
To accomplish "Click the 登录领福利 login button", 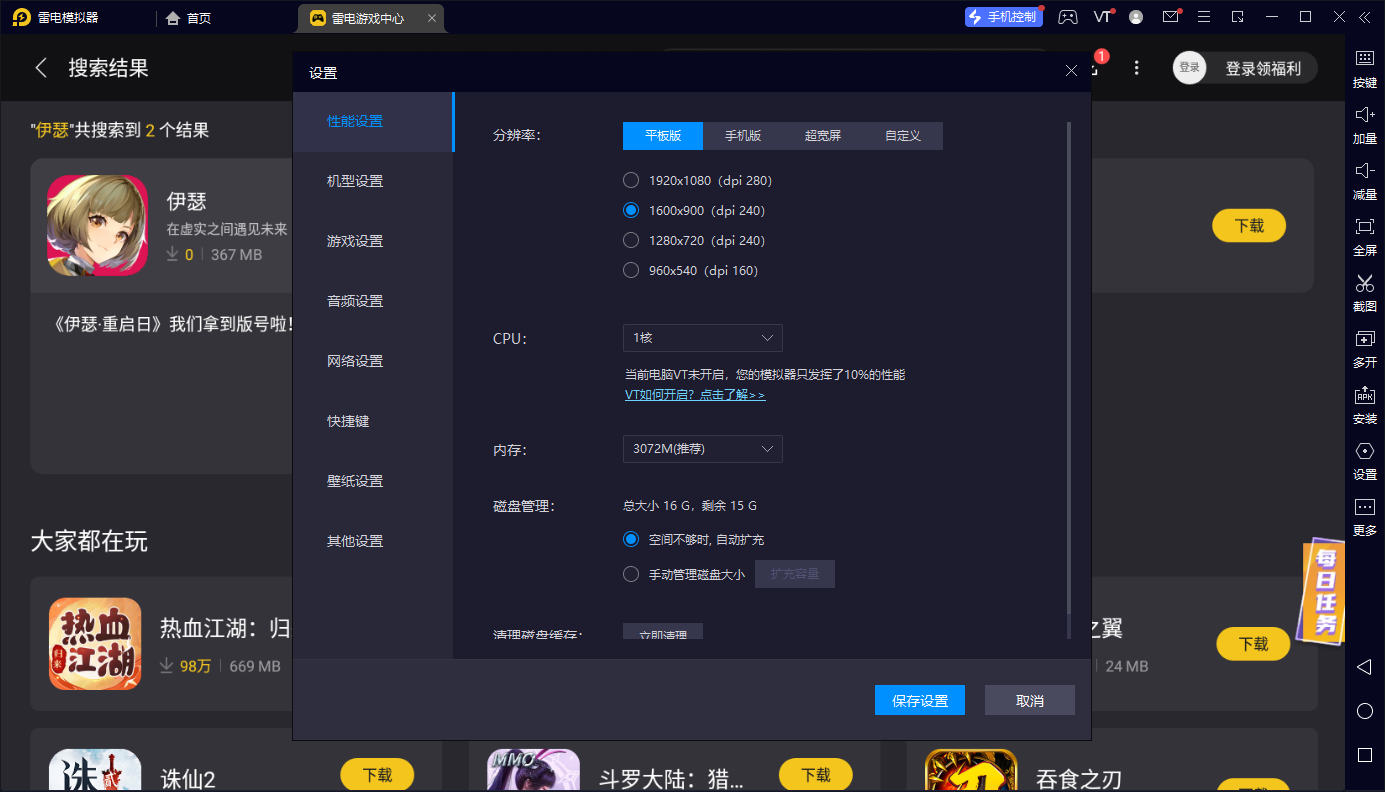I will [x=1263, y=68].
